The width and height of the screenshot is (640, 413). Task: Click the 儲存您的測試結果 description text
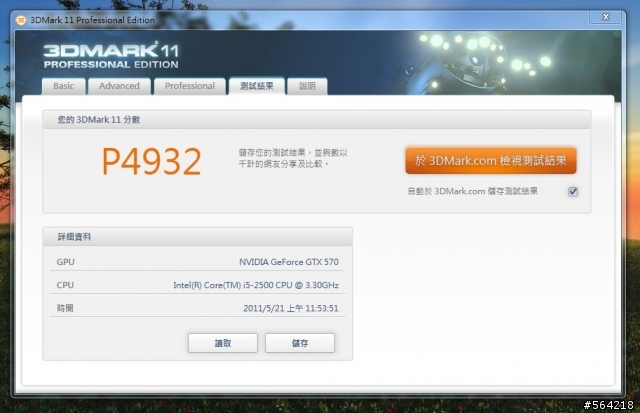[x=293, y=158]
